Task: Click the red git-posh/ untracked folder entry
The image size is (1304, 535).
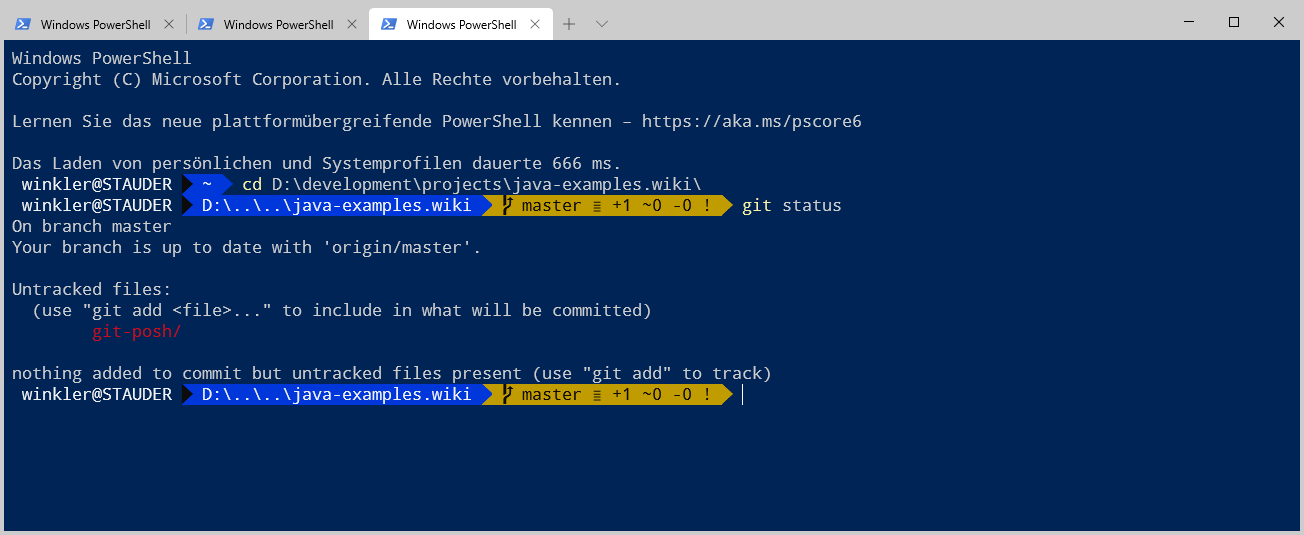Action: (x=136, y=331)
